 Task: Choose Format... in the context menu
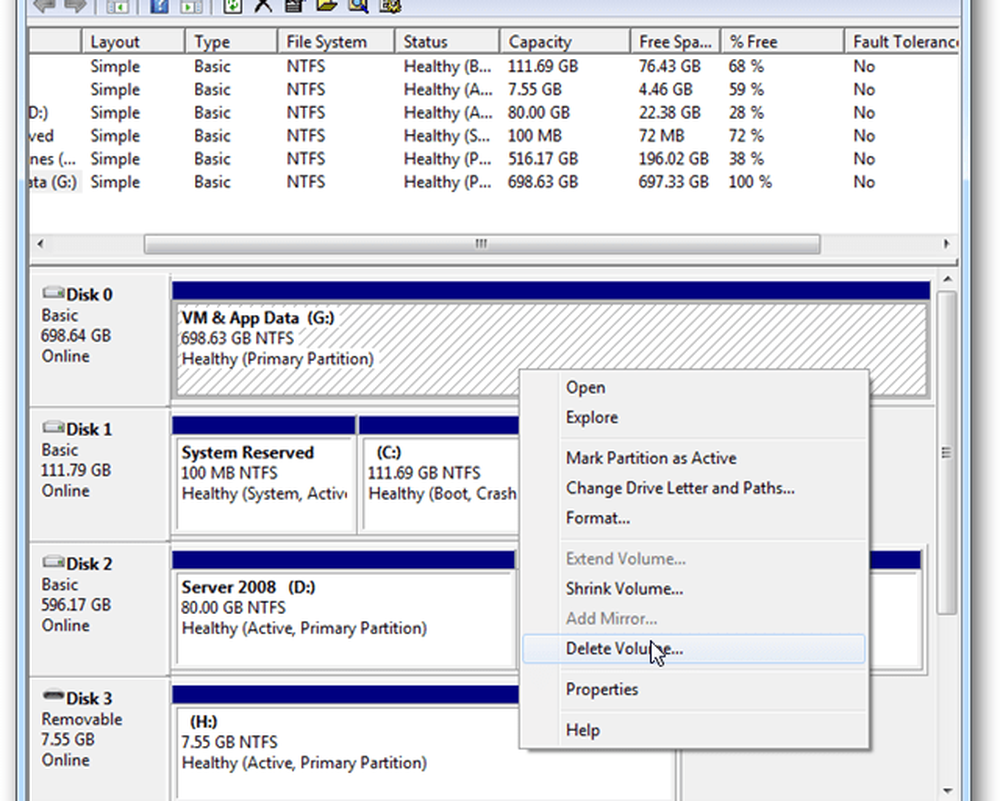pos(694,518)
